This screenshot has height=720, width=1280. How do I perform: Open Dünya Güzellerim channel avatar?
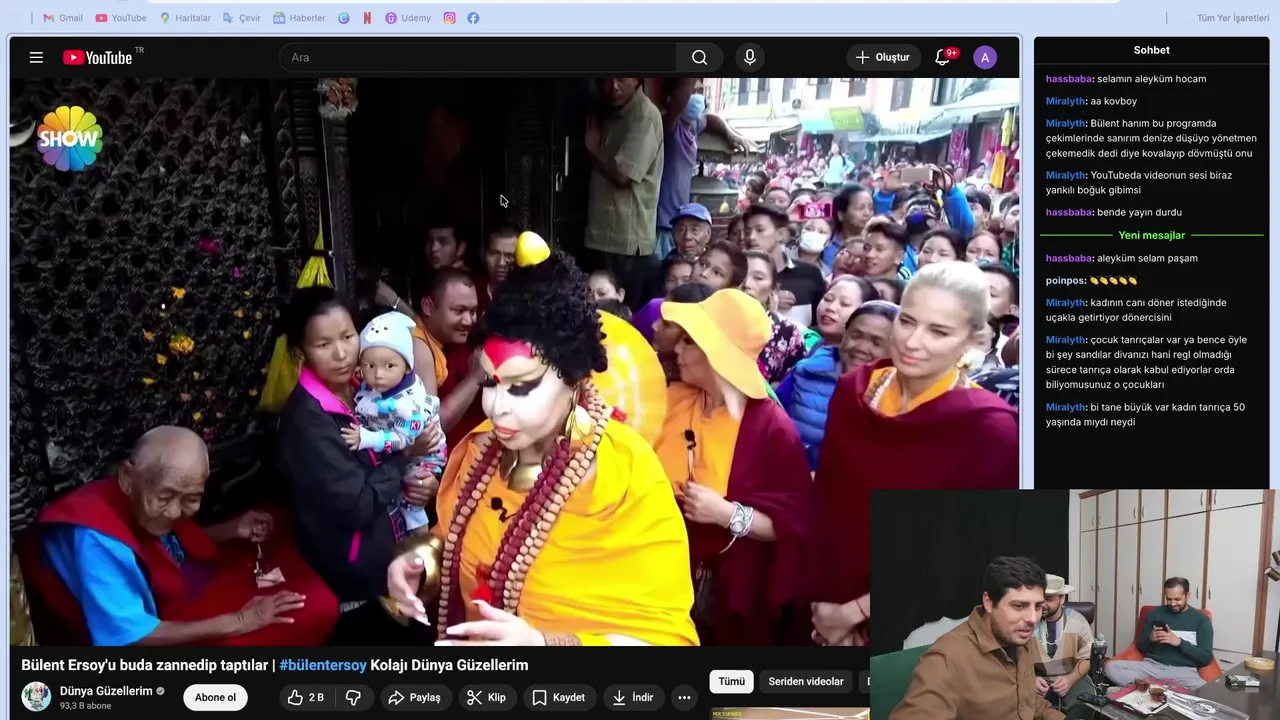[x=36, y=697]
